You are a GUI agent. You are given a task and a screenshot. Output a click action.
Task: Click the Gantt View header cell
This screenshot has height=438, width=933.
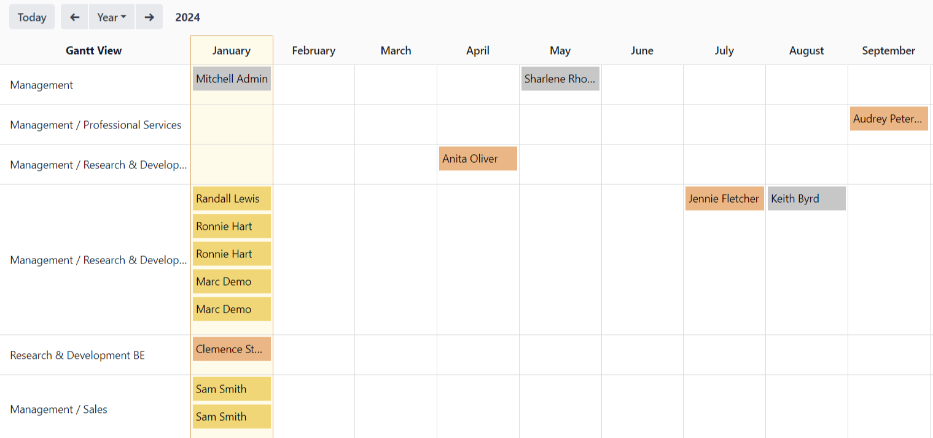pos(94,51)
